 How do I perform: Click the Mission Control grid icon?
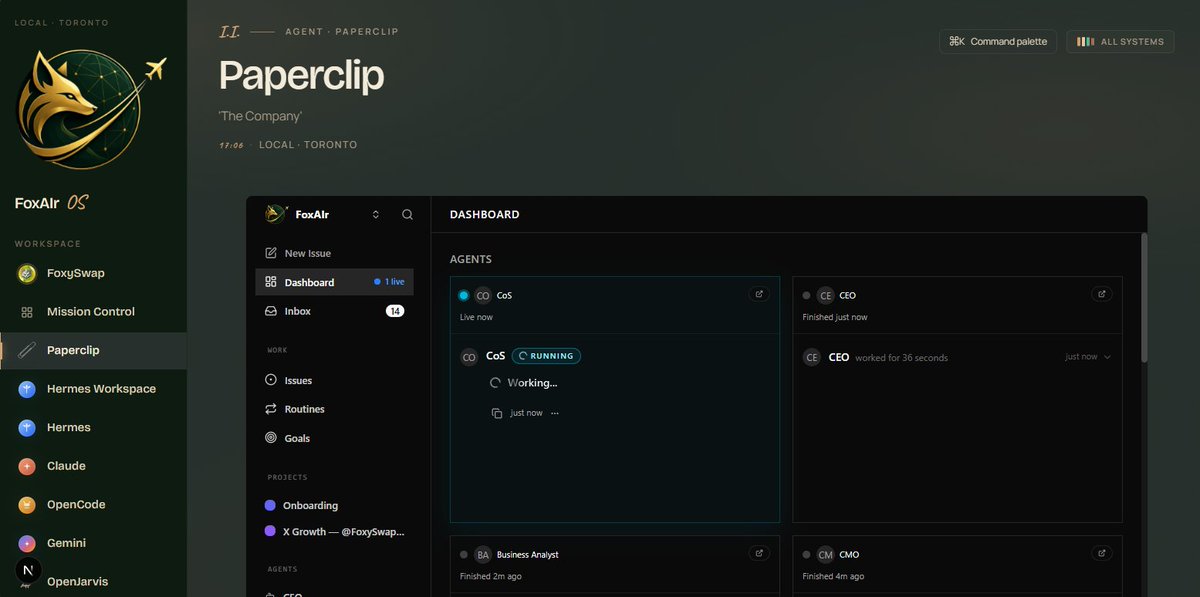click(x=27, y=312)
